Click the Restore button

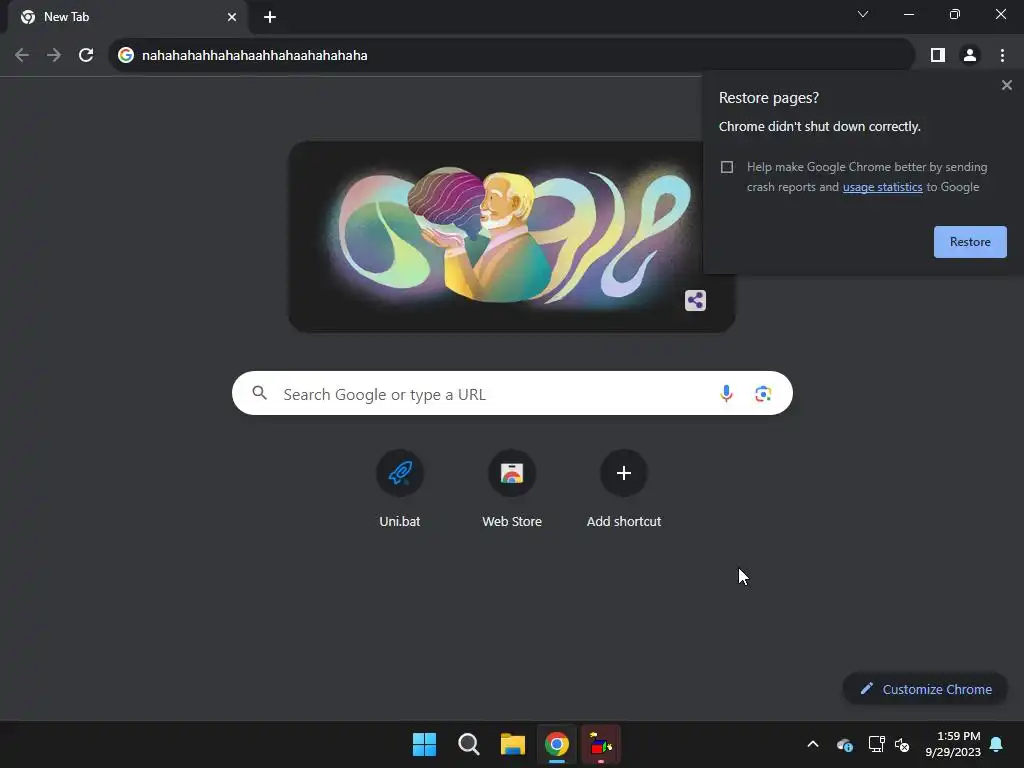[x=970, y=242]
